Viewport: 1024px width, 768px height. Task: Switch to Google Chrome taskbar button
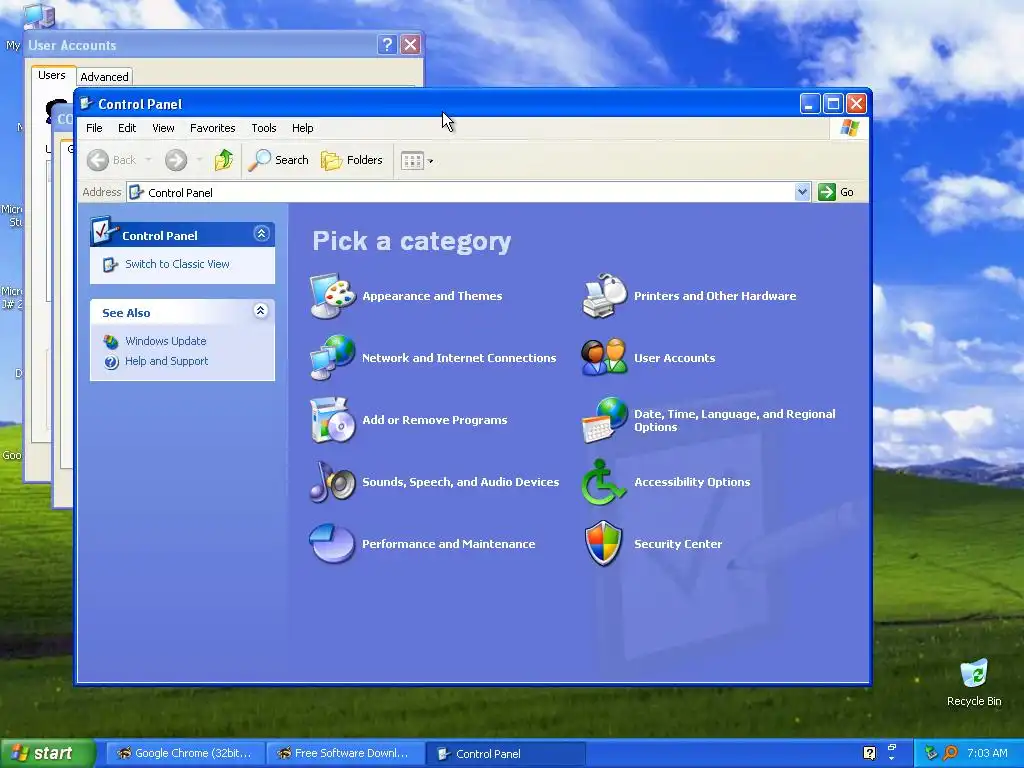tap(185, 753)
